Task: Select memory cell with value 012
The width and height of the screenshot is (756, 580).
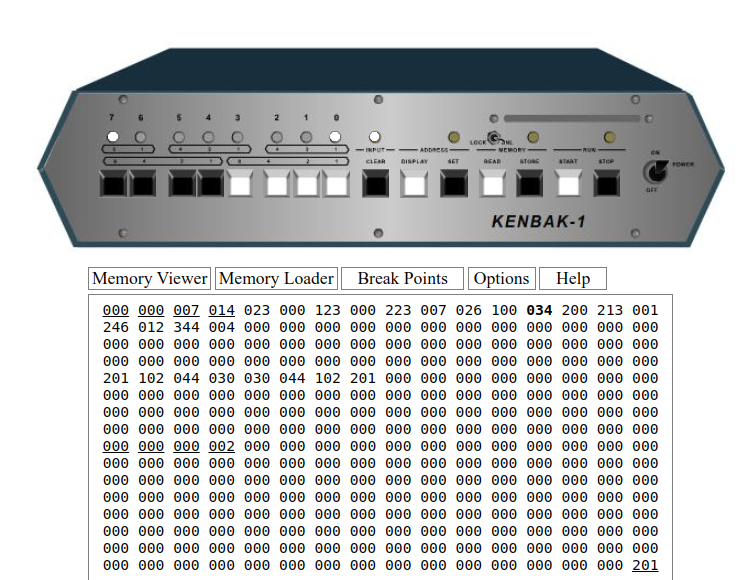Action: (151, 327)
